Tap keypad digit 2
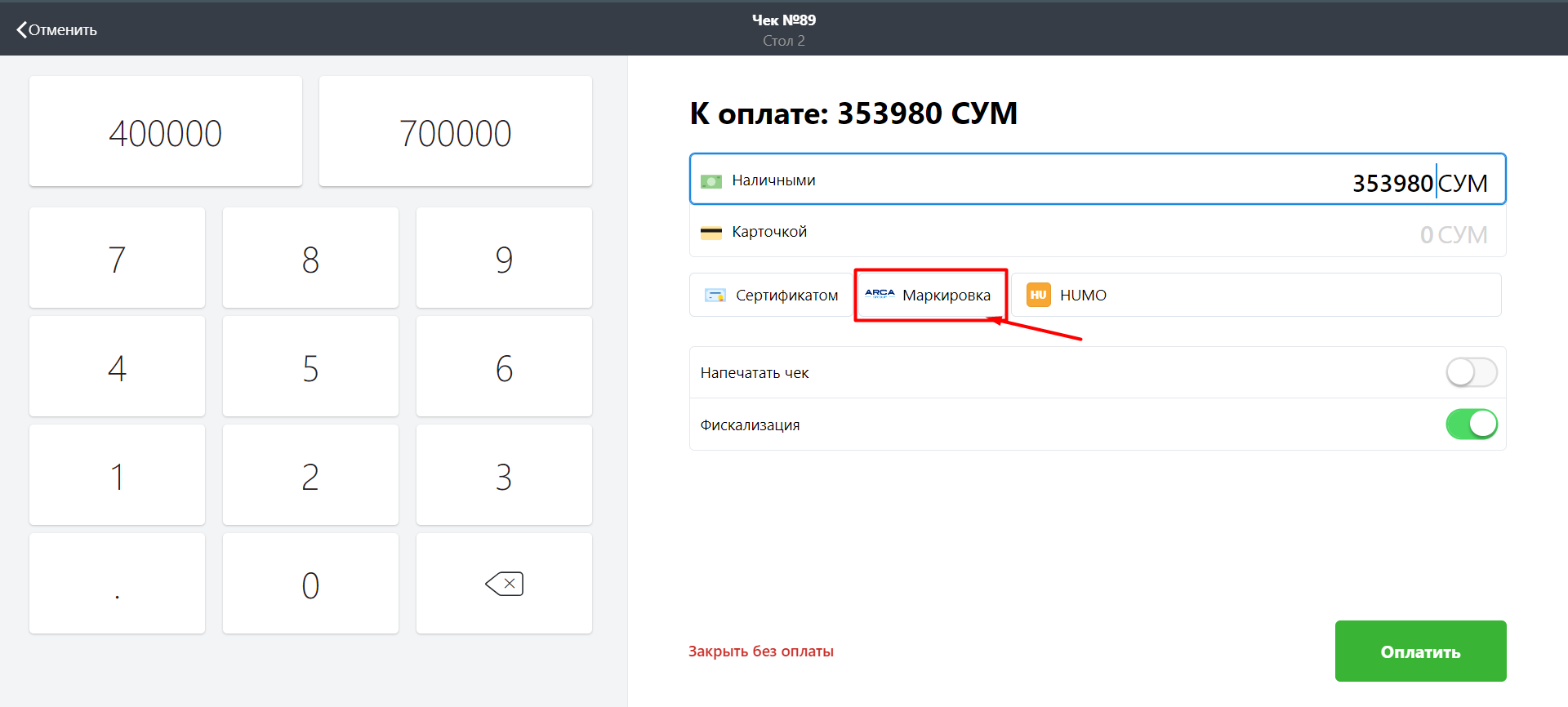Viewport: 1568px width, 707px height. [310, 475]
